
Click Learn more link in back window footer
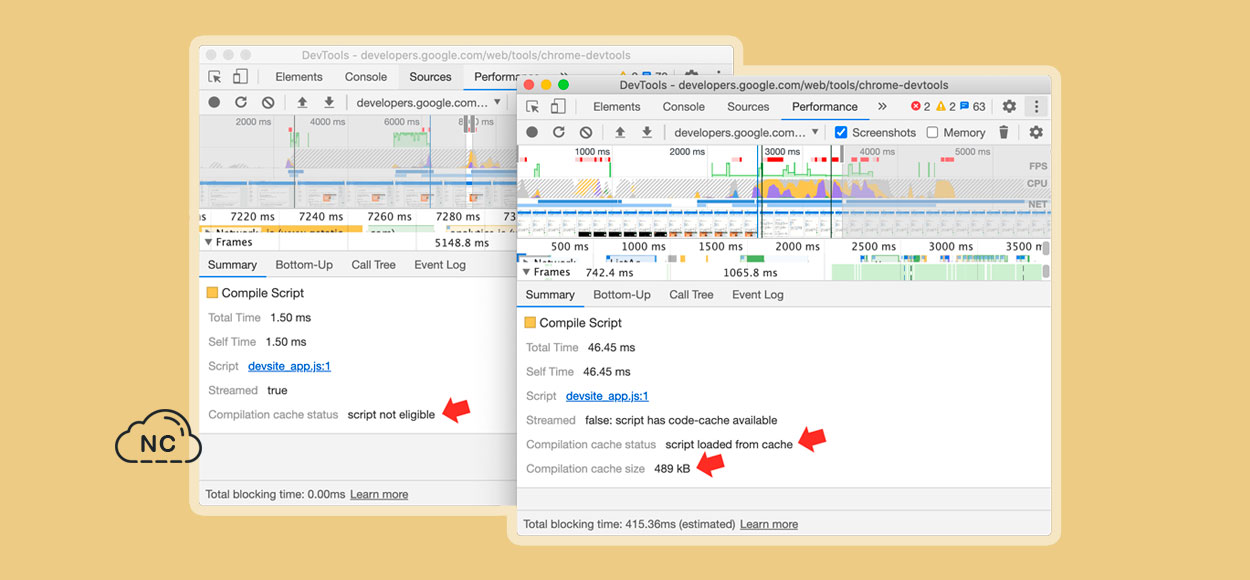click(x=379, y=494)
